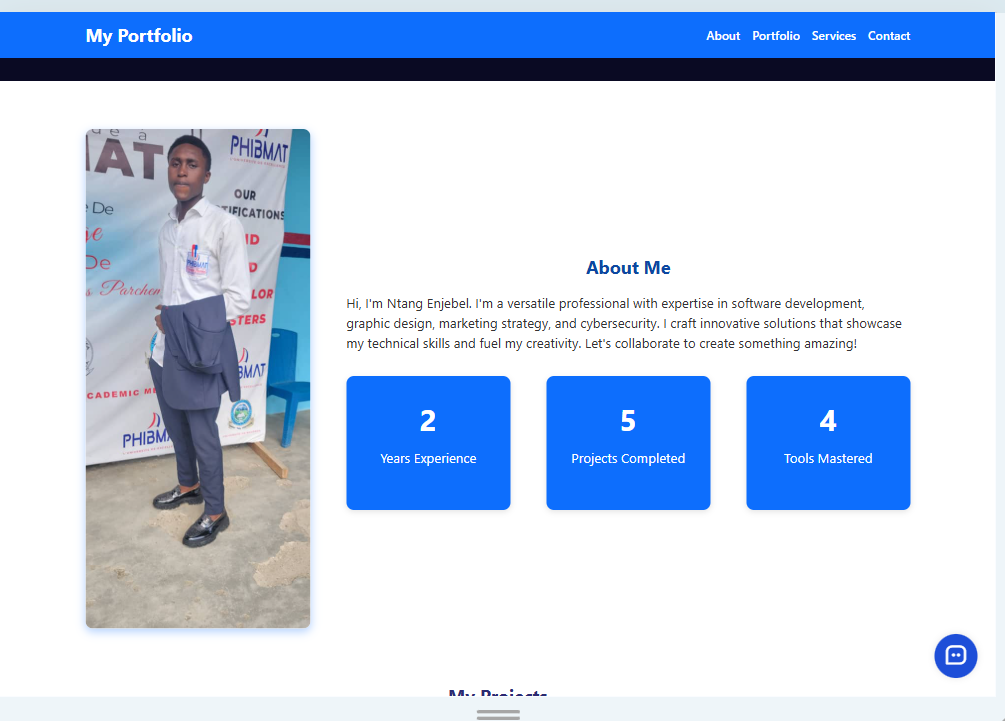Screen dimensions: 1005x721
Task: Select the Projects Completed stat card
Action: [x=628, y=443]
